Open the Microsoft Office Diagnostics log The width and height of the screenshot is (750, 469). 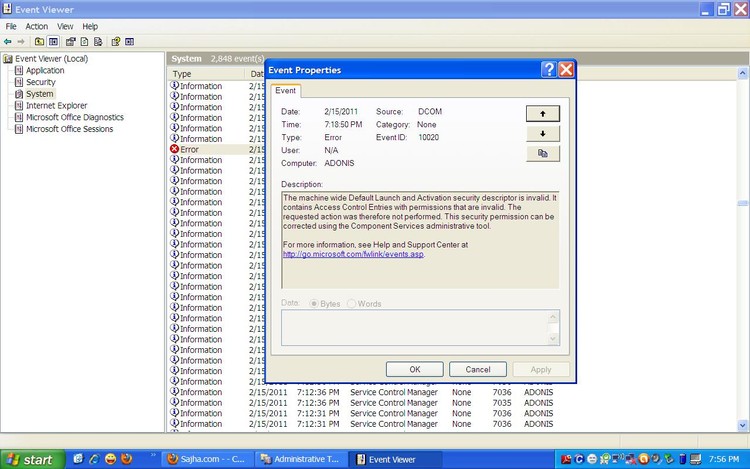coord(74,117)
